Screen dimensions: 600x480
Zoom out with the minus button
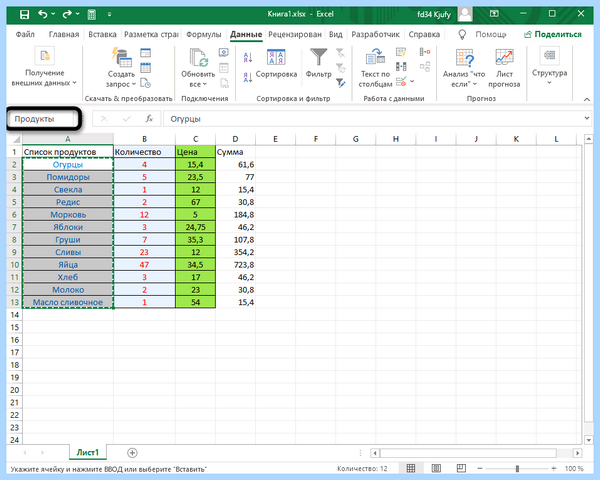click(x=480, y=469)
